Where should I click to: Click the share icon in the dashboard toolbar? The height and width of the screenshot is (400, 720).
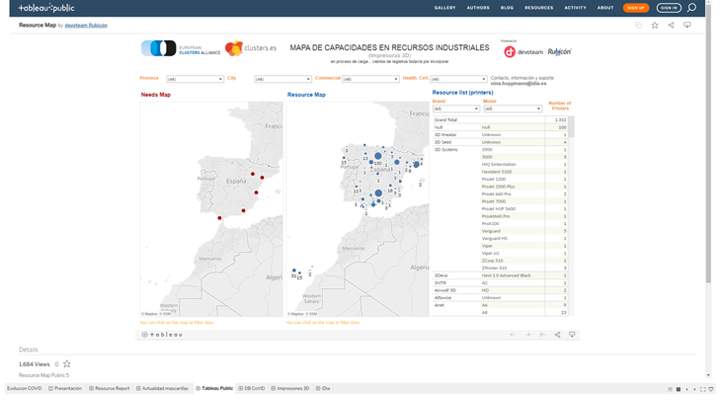point(557,334)
